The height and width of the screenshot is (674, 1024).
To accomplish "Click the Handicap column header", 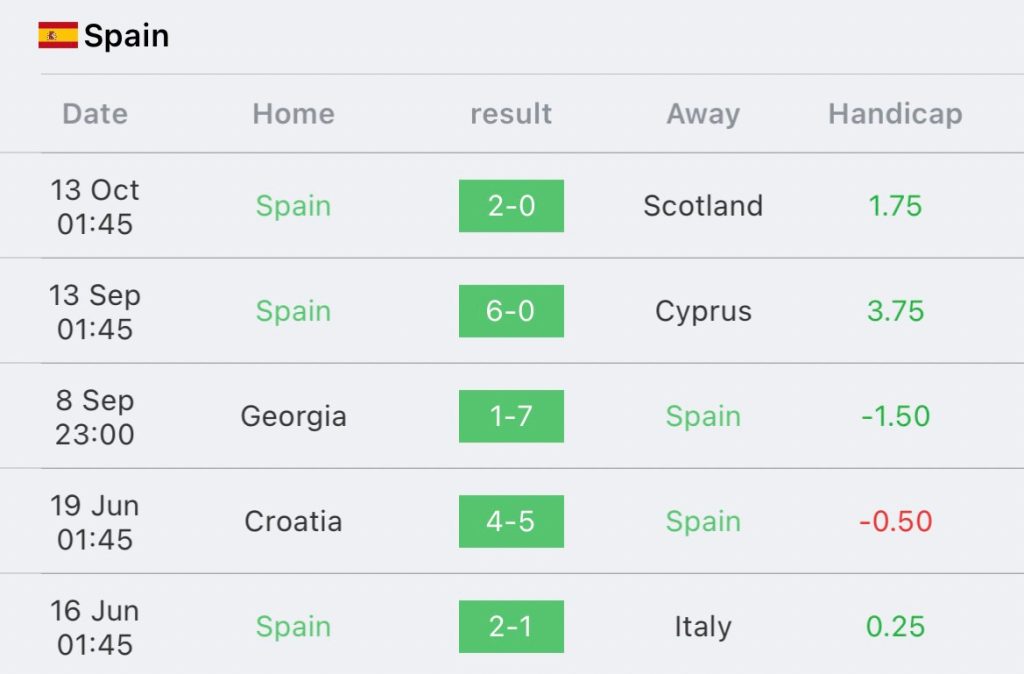I will (895, 115).
